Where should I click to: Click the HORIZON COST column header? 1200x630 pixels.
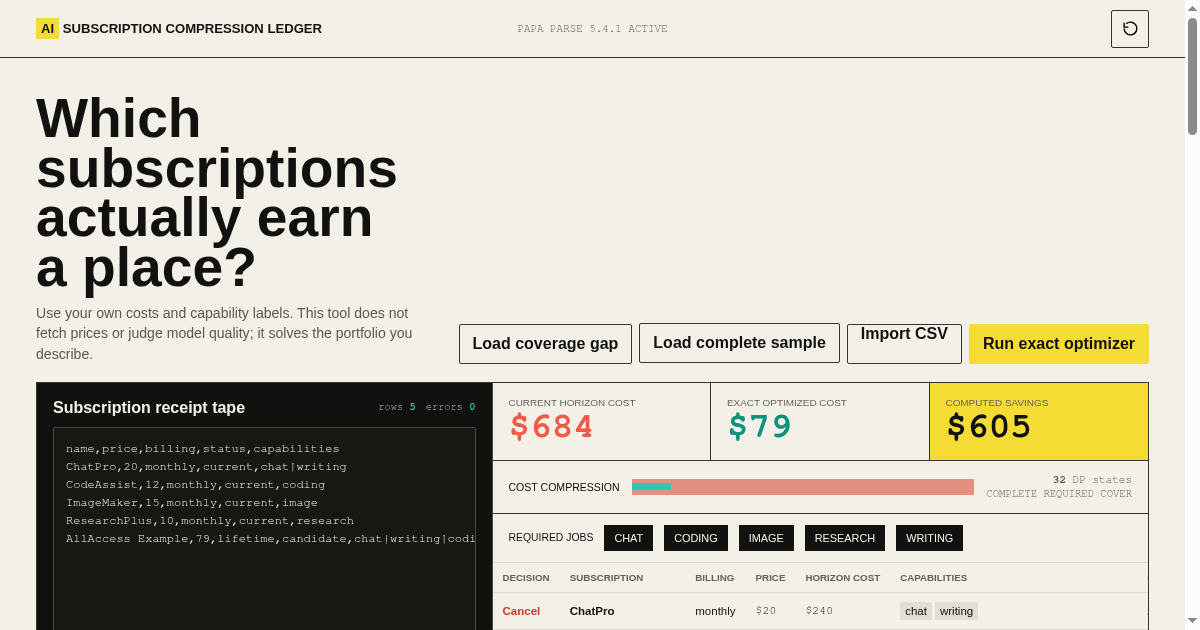[843, 578]
